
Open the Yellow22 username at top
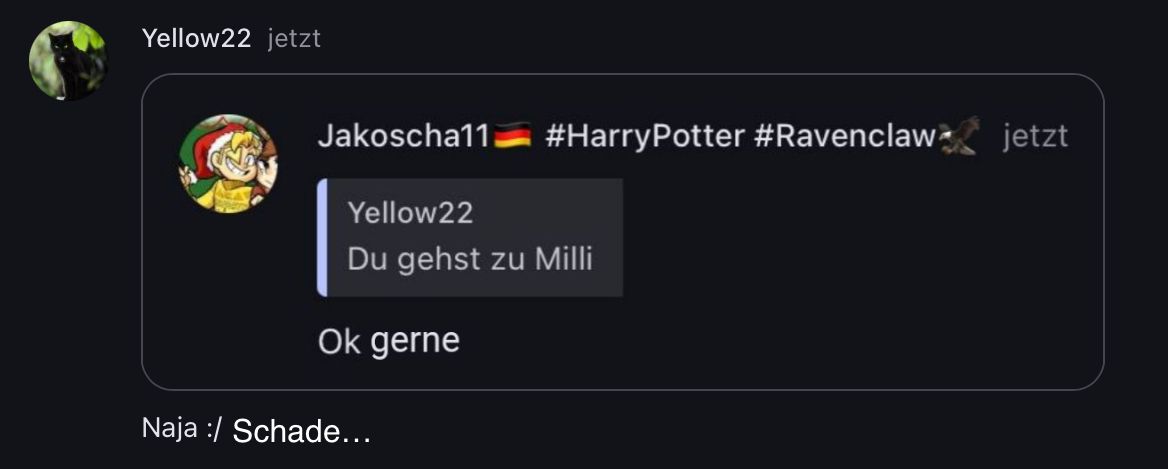pos(196,39)
